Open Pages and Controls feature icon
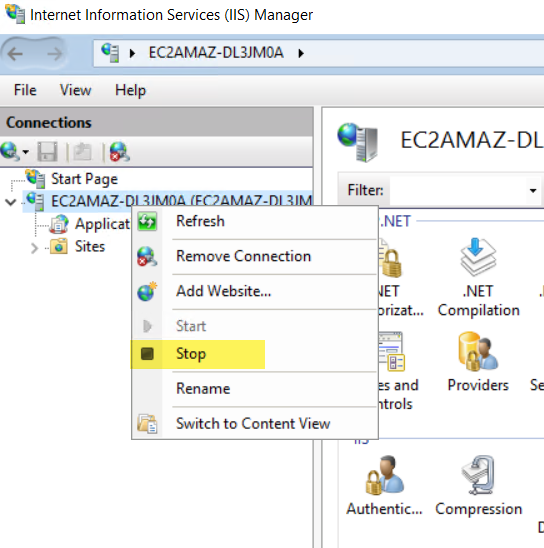544x548 pixels. coord(391,352)
